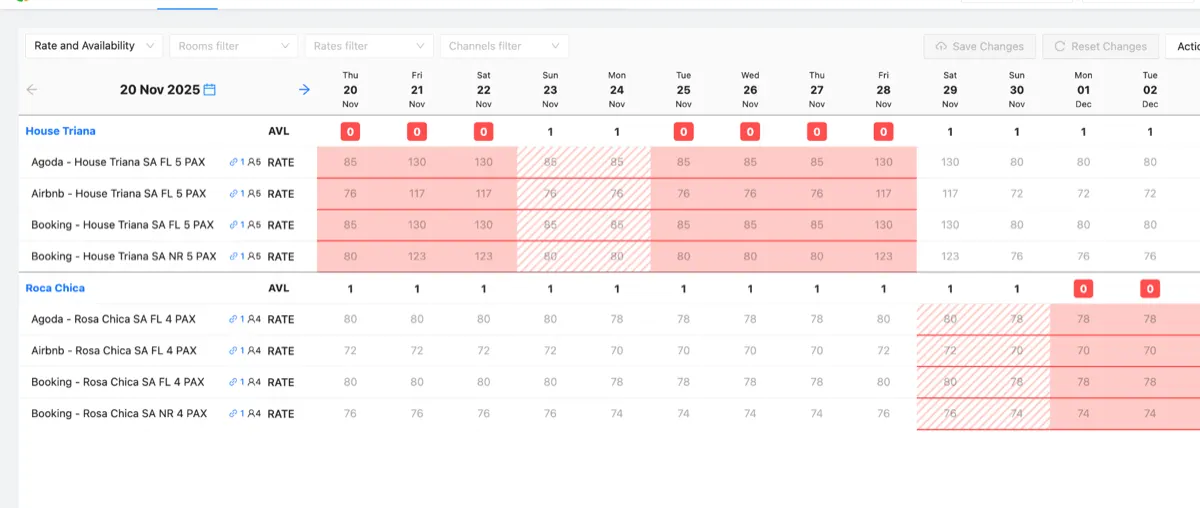Select Agoda House Triana rate for Sat 29 Nov
This screenshot has width=1200, height=508.
(x=950, y=162)
